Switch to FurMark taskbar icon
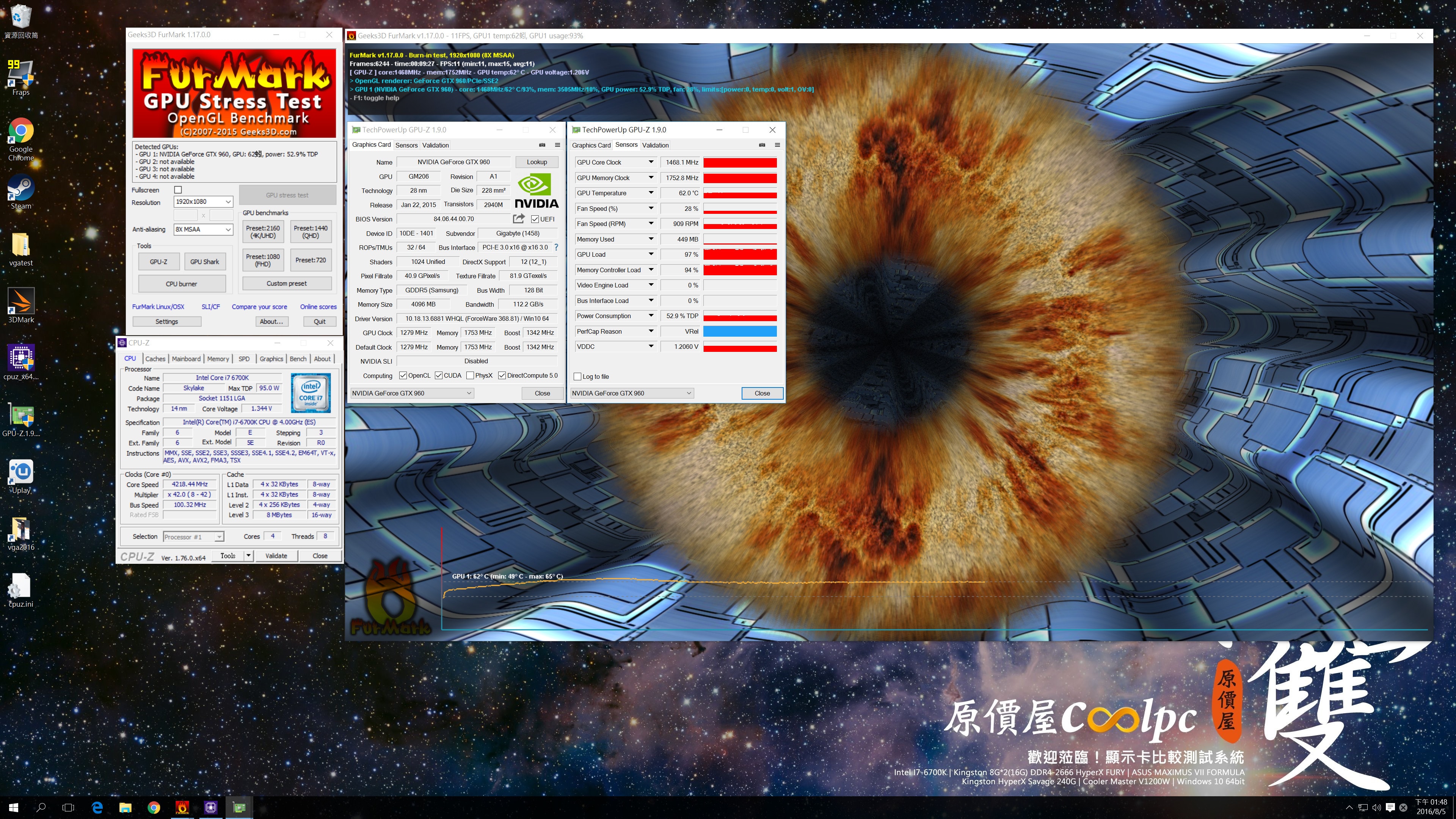 tap(182, 808)
